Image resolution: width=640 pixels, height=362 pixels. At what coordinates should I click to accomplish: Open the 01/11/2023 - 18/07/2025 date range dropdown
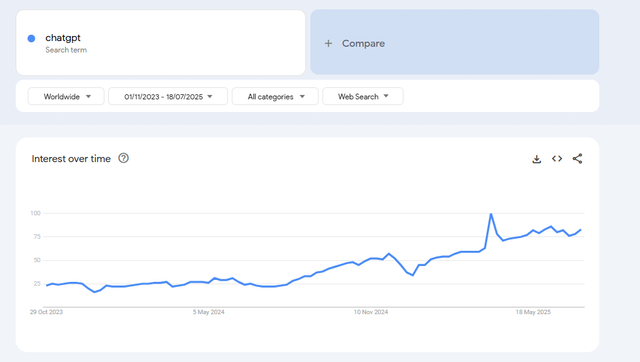168,96
